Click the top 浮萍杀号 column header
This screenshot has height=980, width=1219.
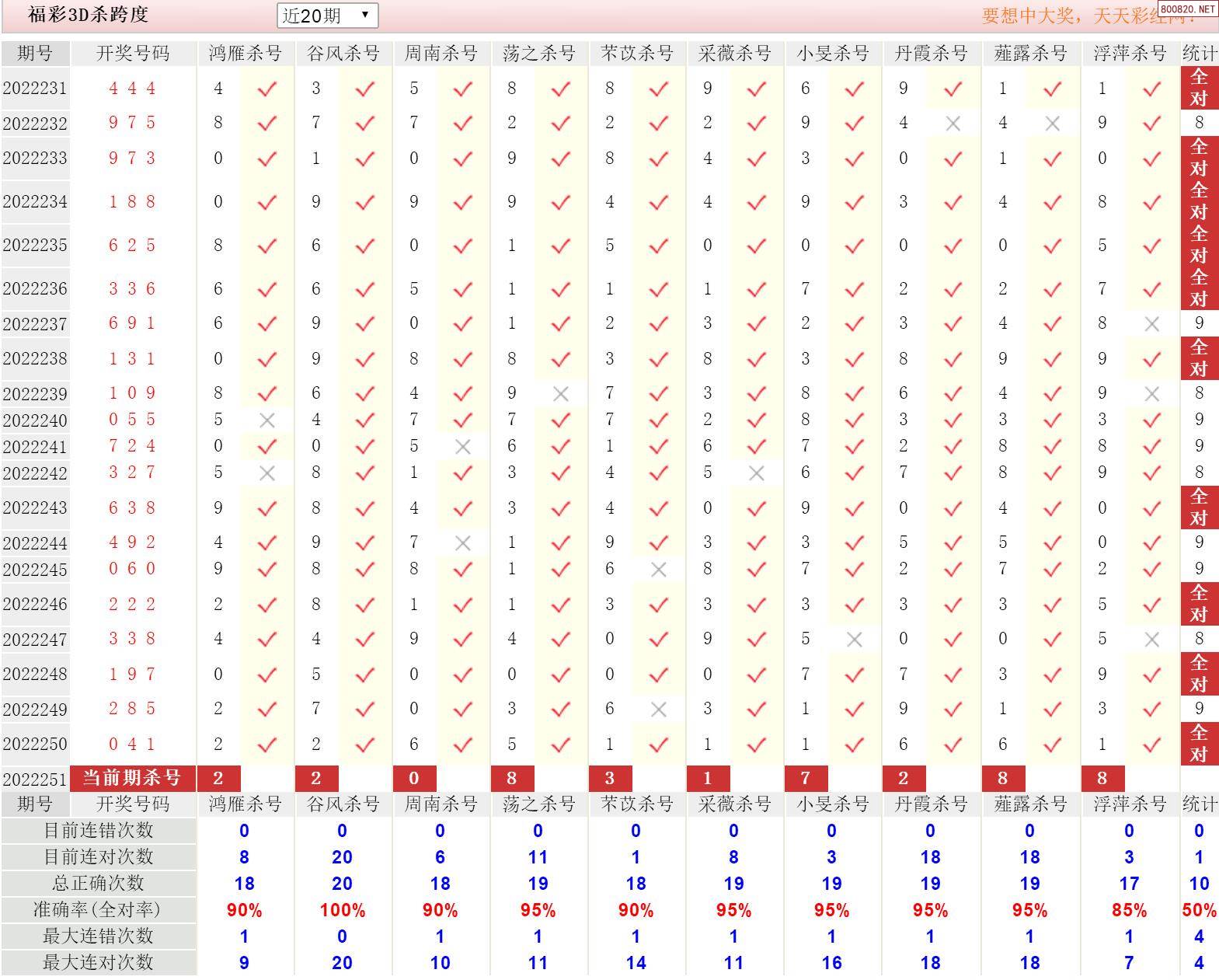click(x=1130, y=54)
